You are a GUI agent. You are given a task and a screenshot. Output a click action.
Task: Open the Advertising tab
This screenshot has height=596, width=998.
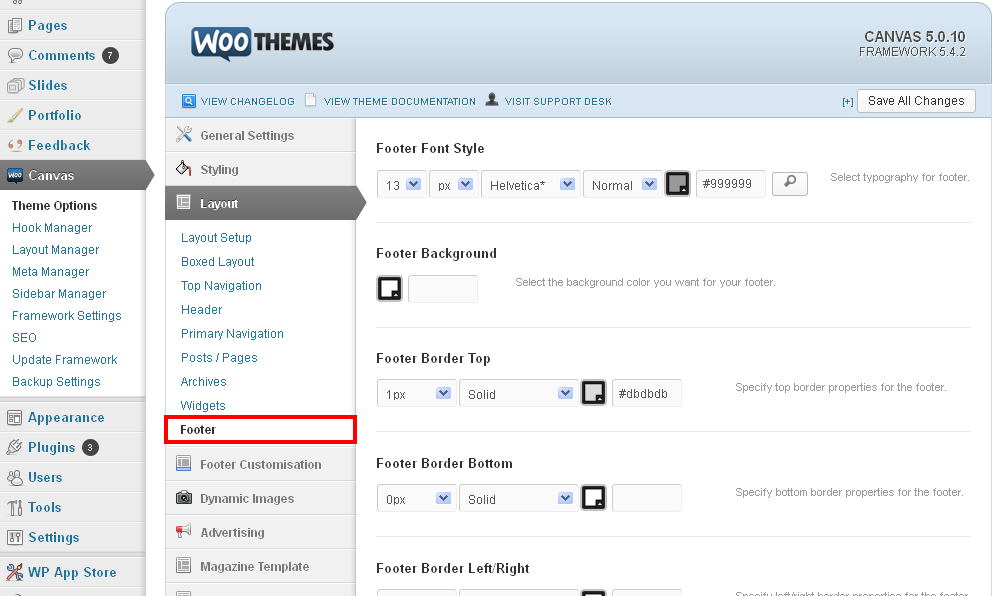(260, 532)
